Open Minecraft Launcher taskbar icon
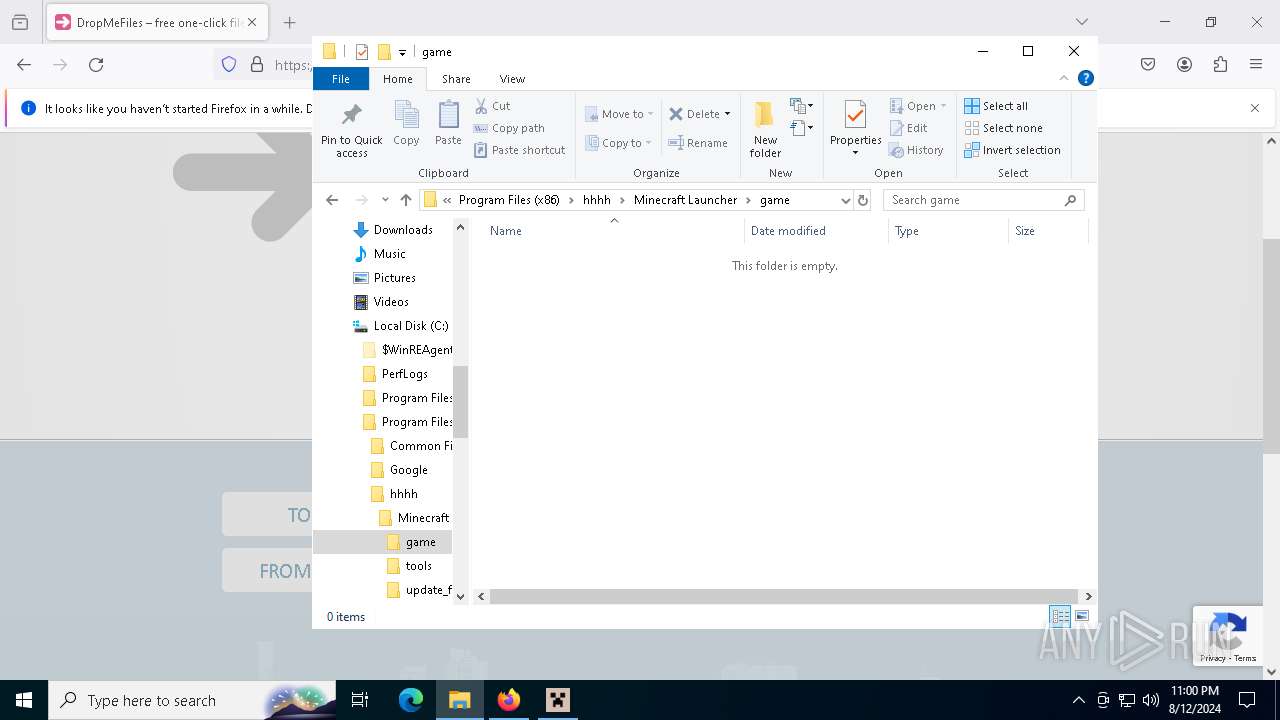1280x720 pixels. coord(557,700)
